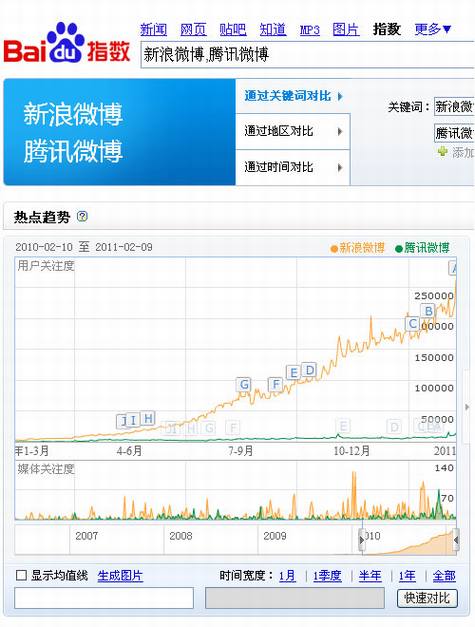Expand the 通过地区对比 option
Image resolution: width=475 pixels, height=627 pixels.
point(293,131)
